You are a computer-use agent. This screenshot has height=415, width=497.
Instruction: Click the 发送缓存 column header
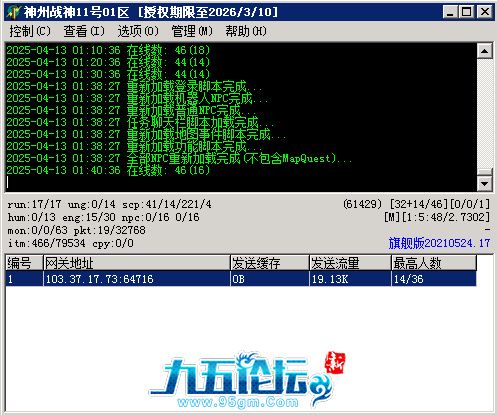pos(270,263)
